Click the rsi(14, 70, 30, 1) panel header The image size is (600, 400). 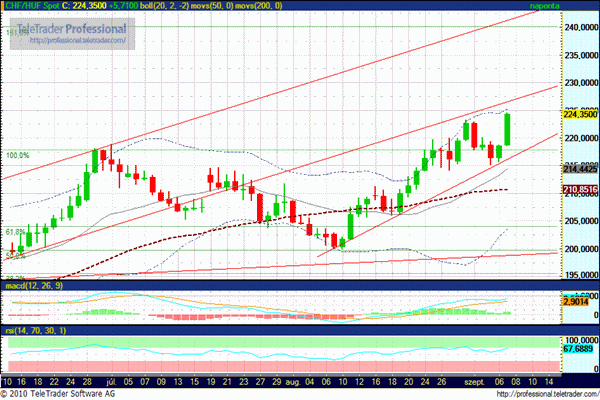point(34,330)
